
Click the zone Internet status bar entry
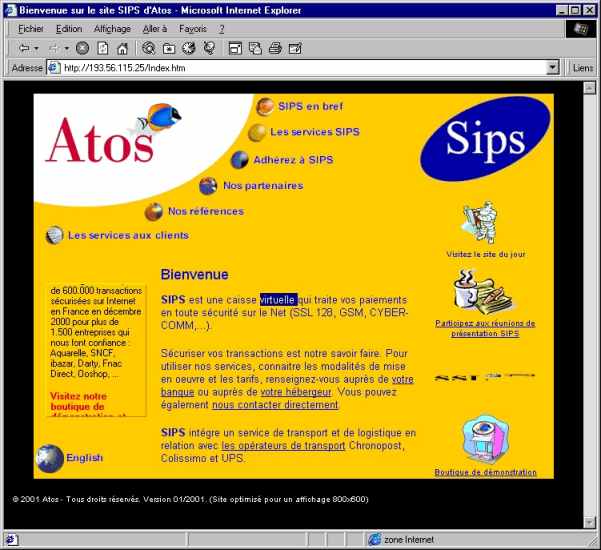(402, 540)
